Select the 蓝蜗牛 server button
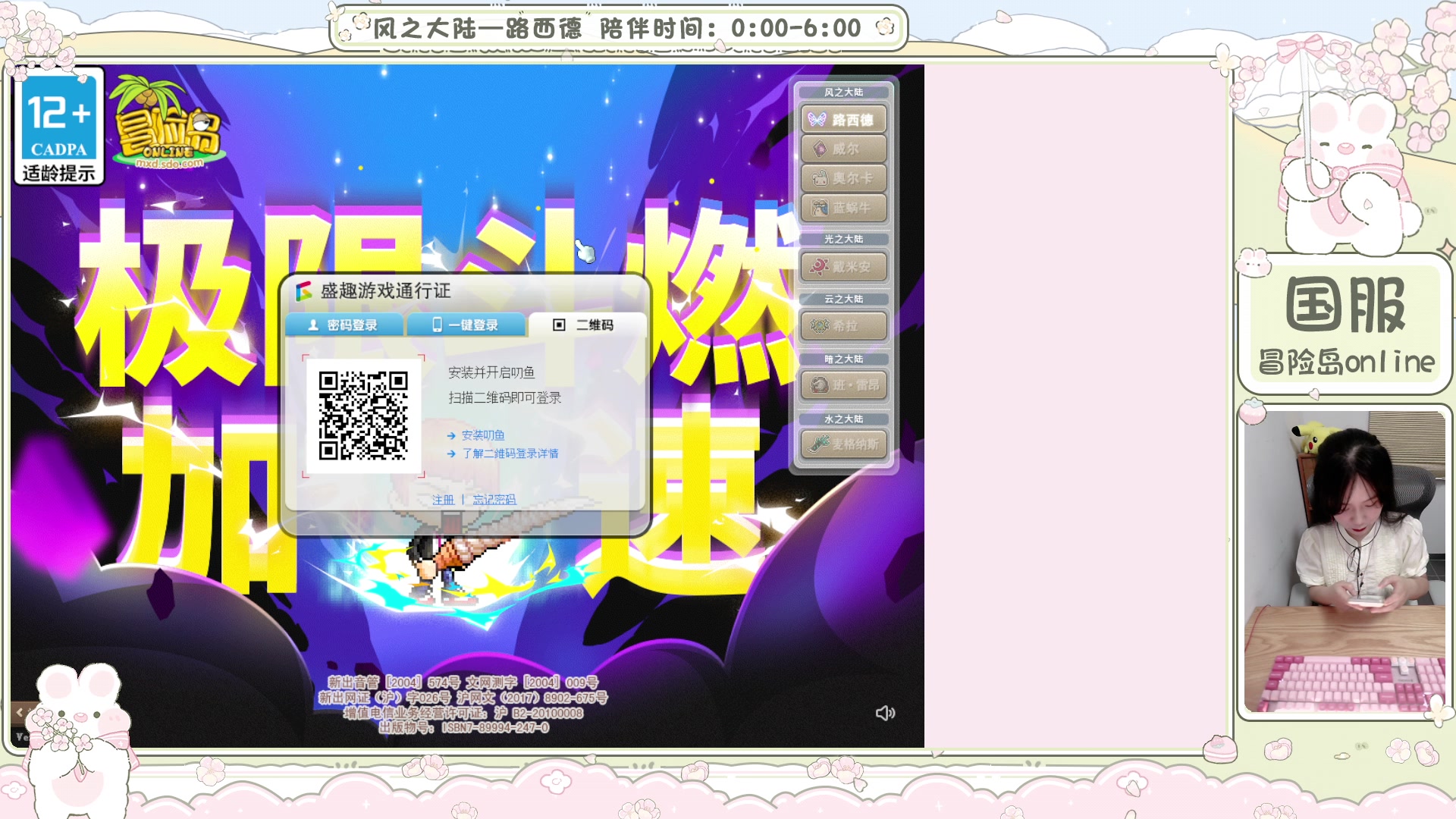Screen dimensions: 1456x819 [843, 208]
